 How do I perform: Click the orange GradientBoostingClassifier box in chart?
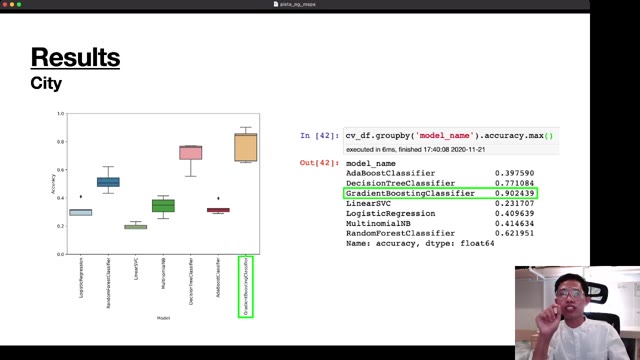pos(246,147)
